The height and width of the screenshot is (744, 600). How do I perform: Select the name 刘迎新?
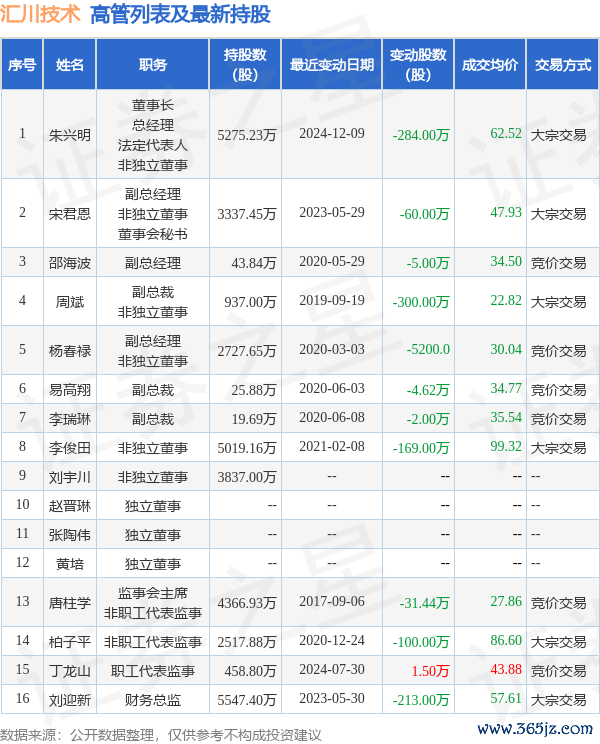tap(70, 700)
